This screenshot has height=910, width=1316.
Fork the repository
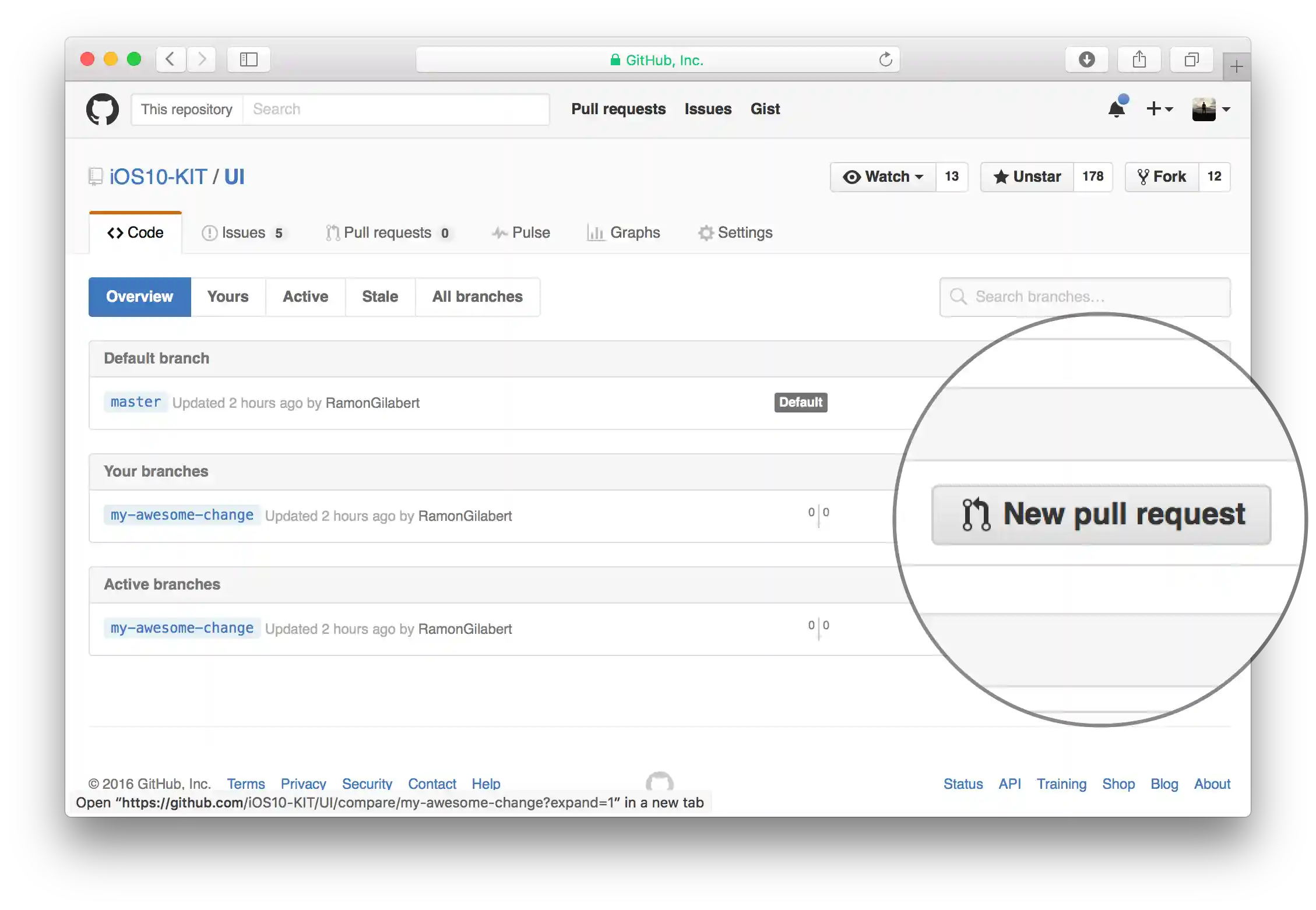pos(1162,177)
